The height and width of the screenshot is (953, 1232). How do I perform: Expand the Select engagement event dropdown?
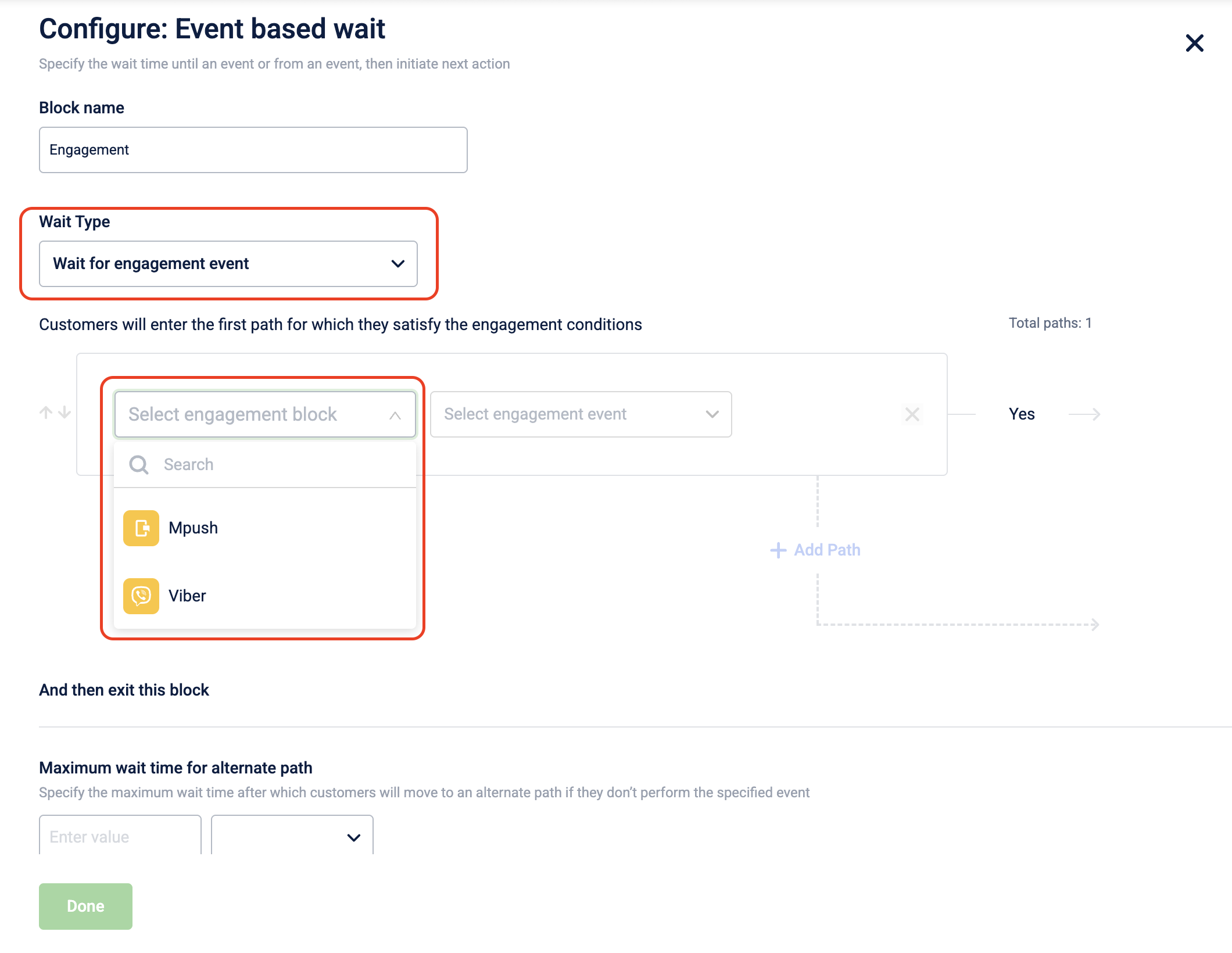point(581,414)
